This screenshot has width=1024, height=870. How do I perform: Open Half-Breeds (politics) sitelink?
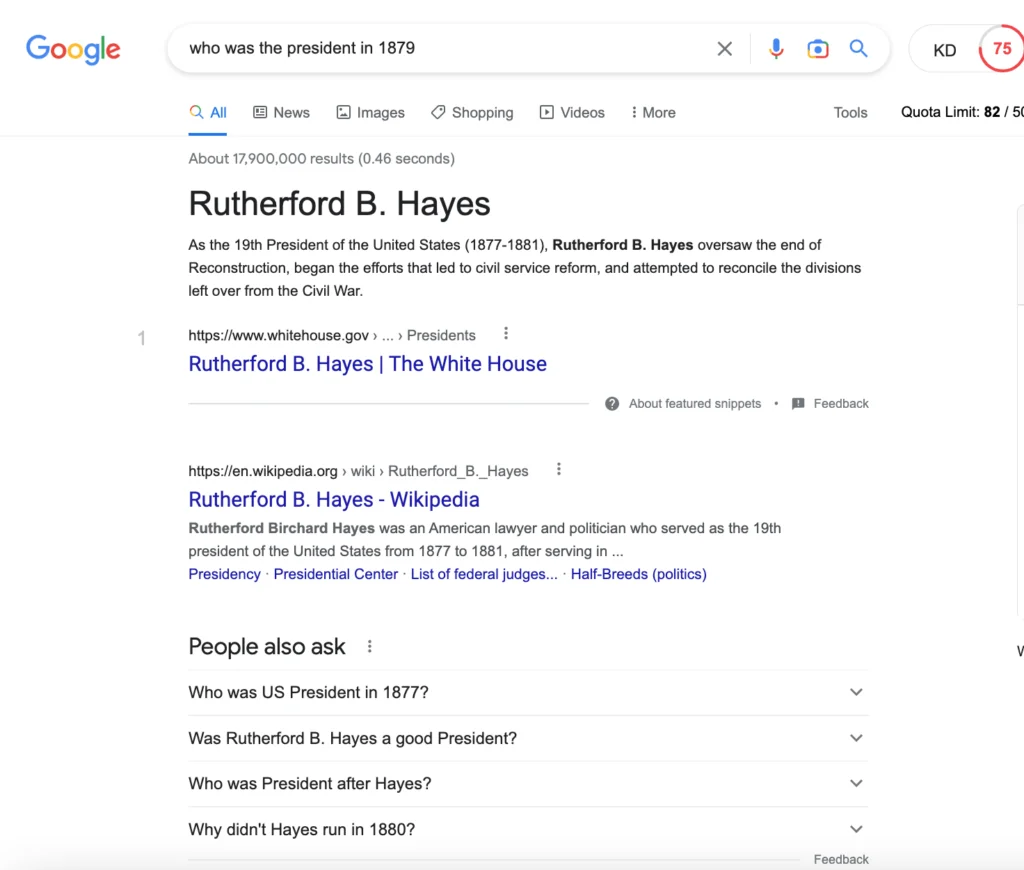coord(639,574)
